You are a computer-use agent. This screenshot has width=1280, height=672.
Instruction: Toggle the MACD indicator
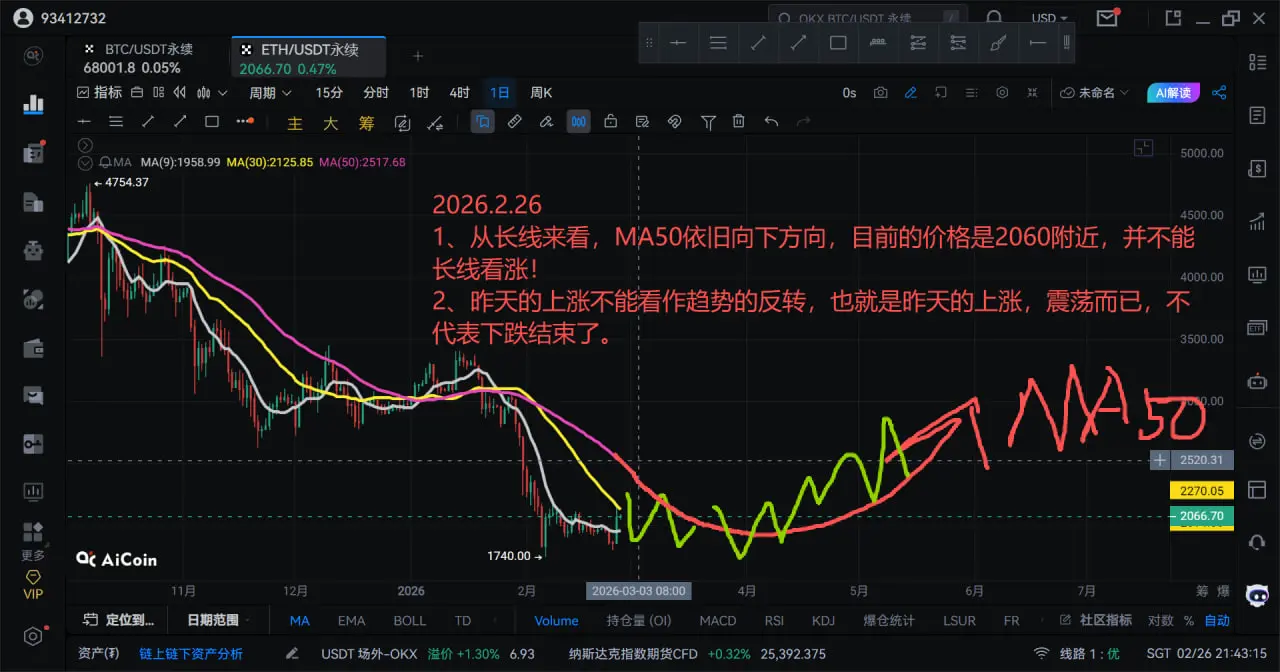pyautogui.click(x=717, y=620)
